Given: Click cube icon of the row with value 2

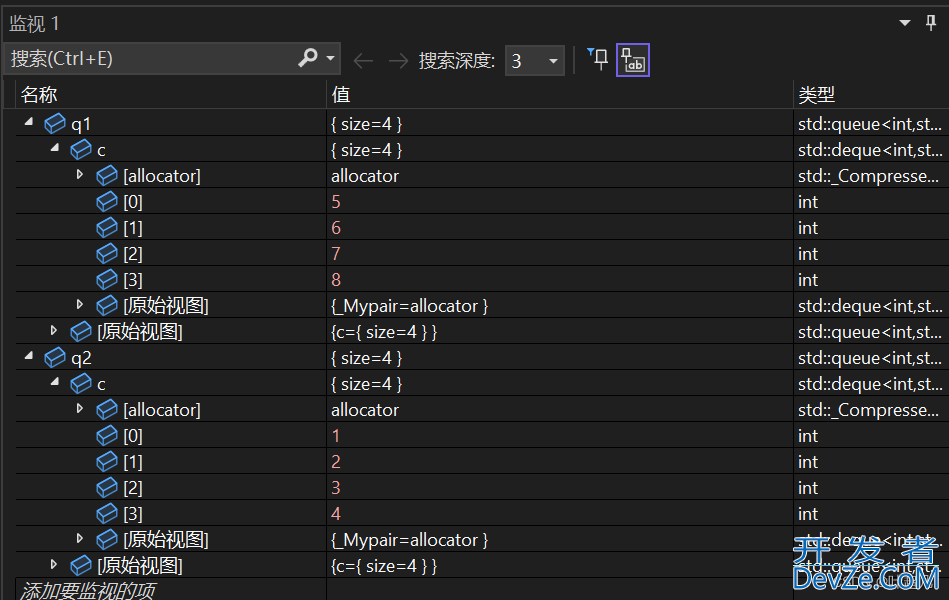Looking at the screenshot, I should coord(107,461).
